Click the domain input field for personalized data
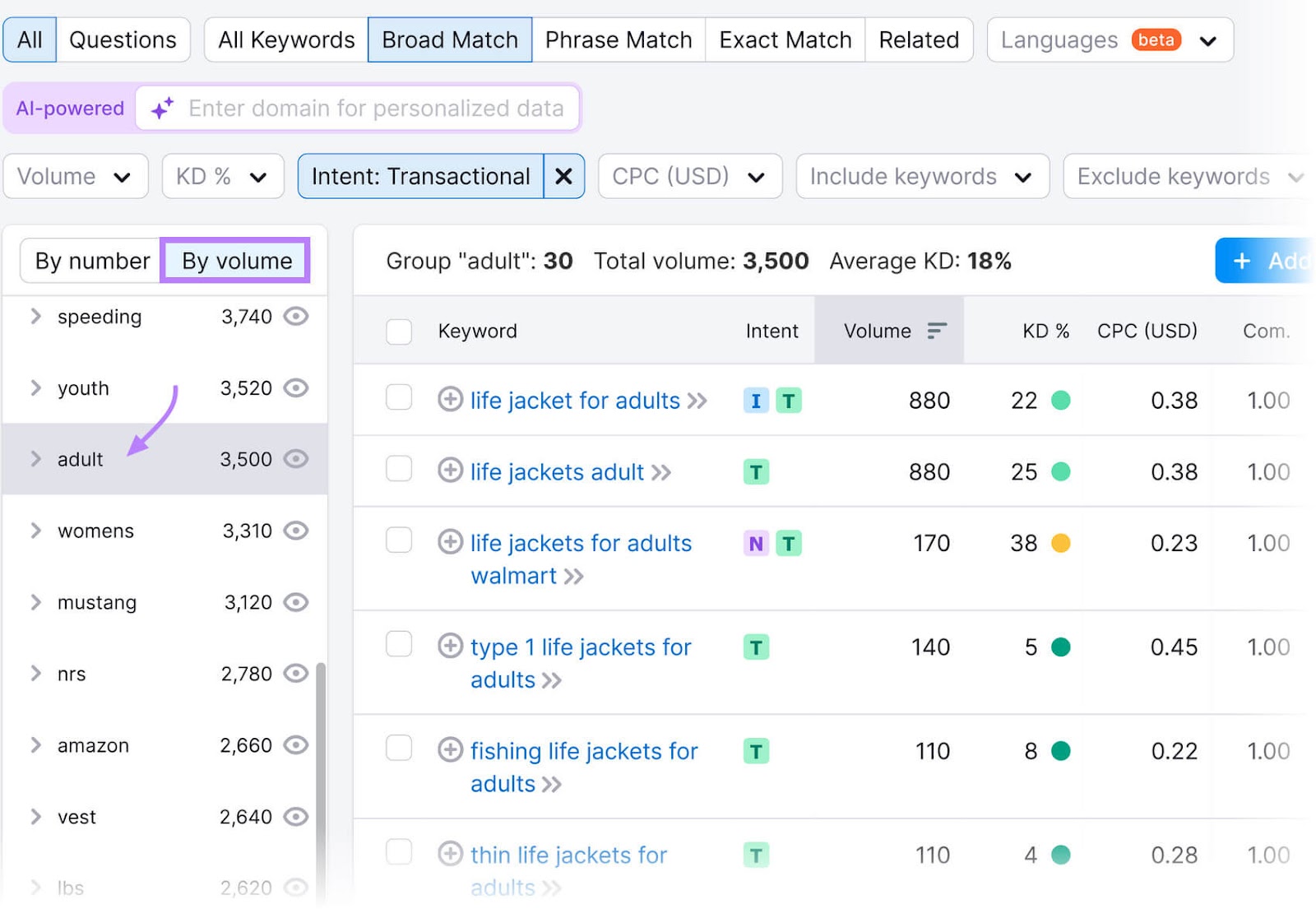This screenshot has height=909, width=1316. (358, 108)
